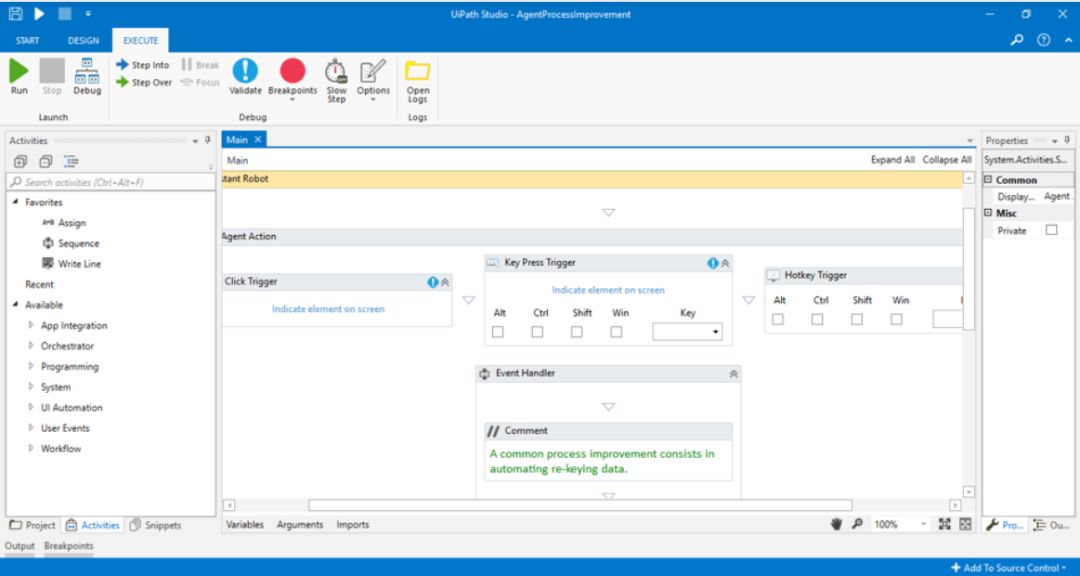Screen dimensions: 1080x576
Task: Click the Stop square icon in ribbon
Action: pyautogui.click(x=52, y=70)
